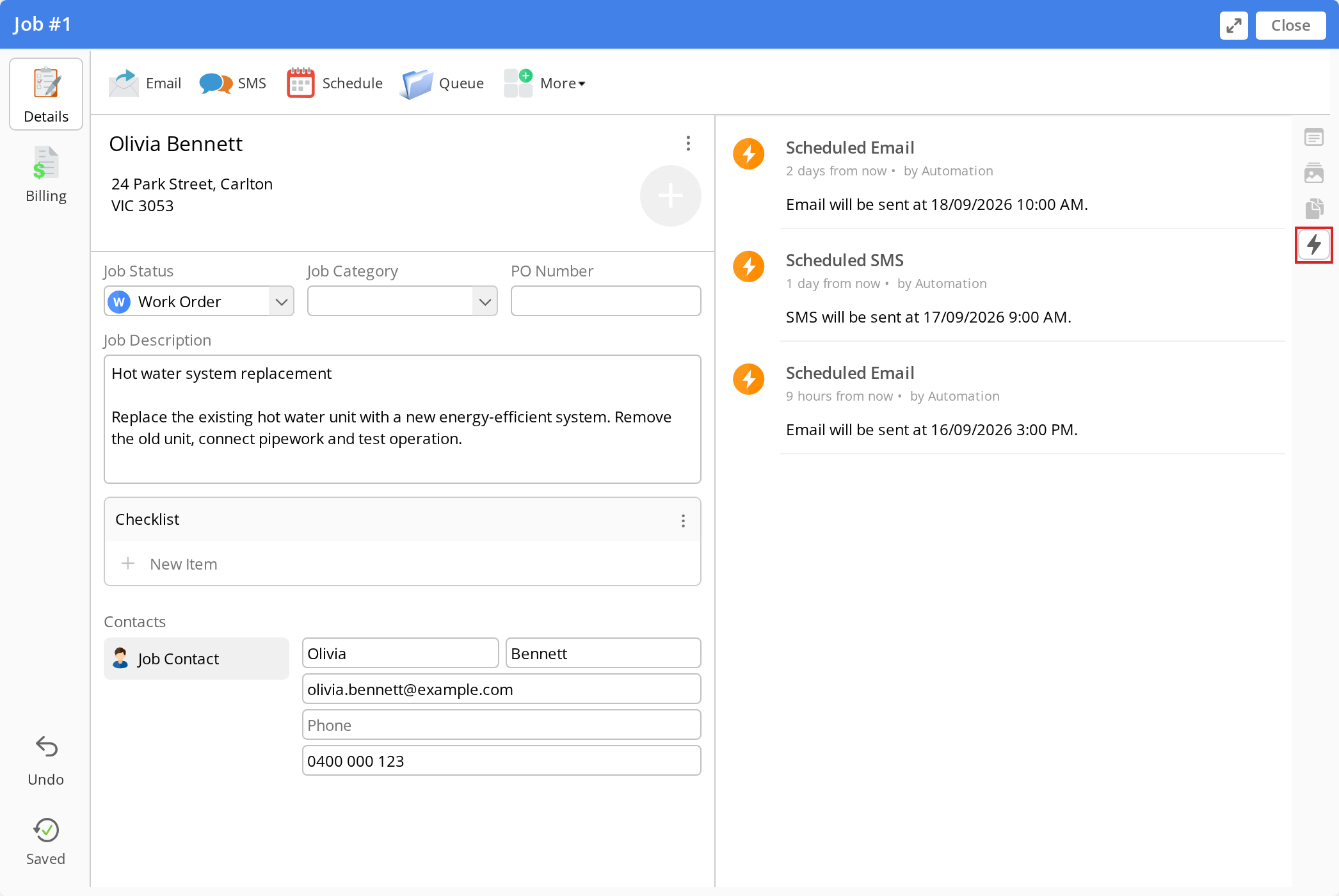The height and width of the screenshot is (896, 1339).
Task: Switch to the Details tab
Action: 46,94
